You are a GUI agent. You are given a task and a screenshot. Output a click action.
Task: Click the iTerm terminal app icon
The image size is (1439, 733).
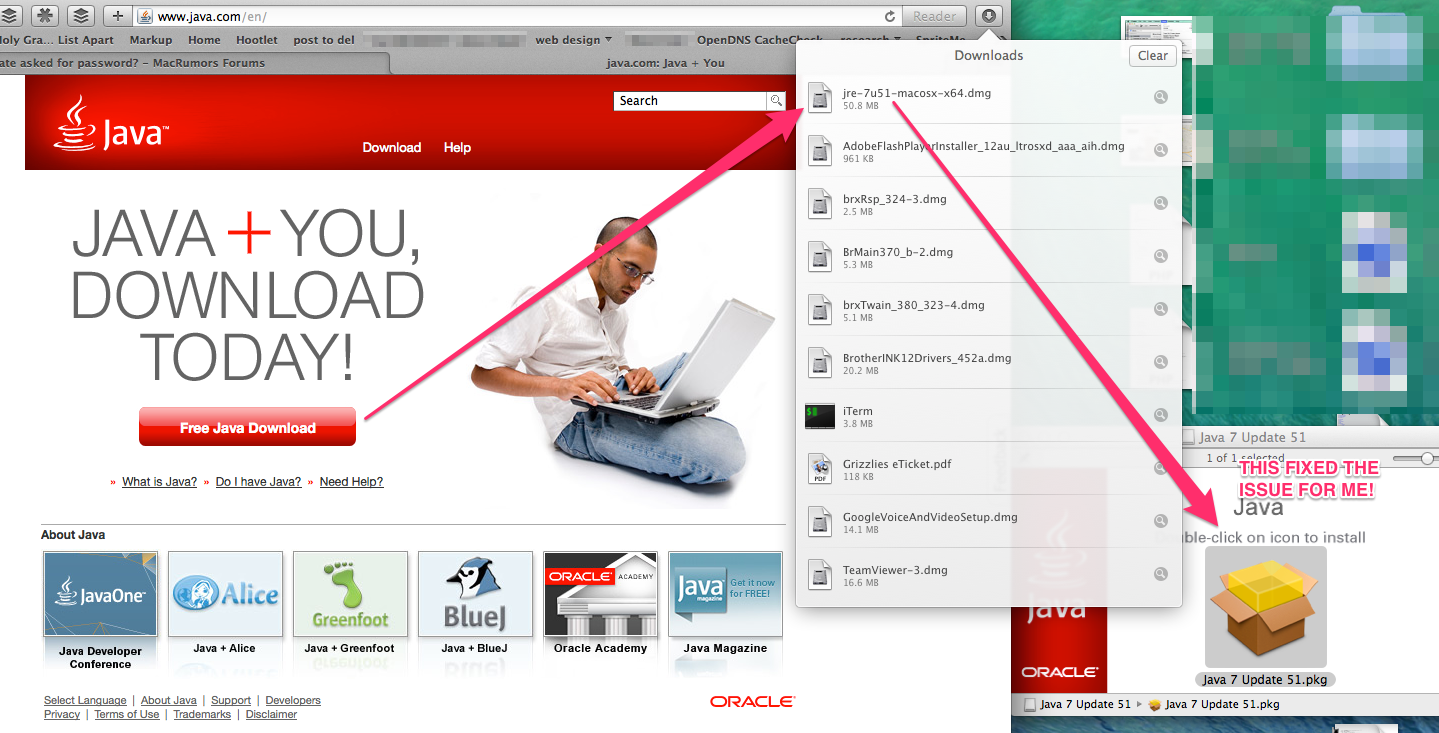[820, 416]
